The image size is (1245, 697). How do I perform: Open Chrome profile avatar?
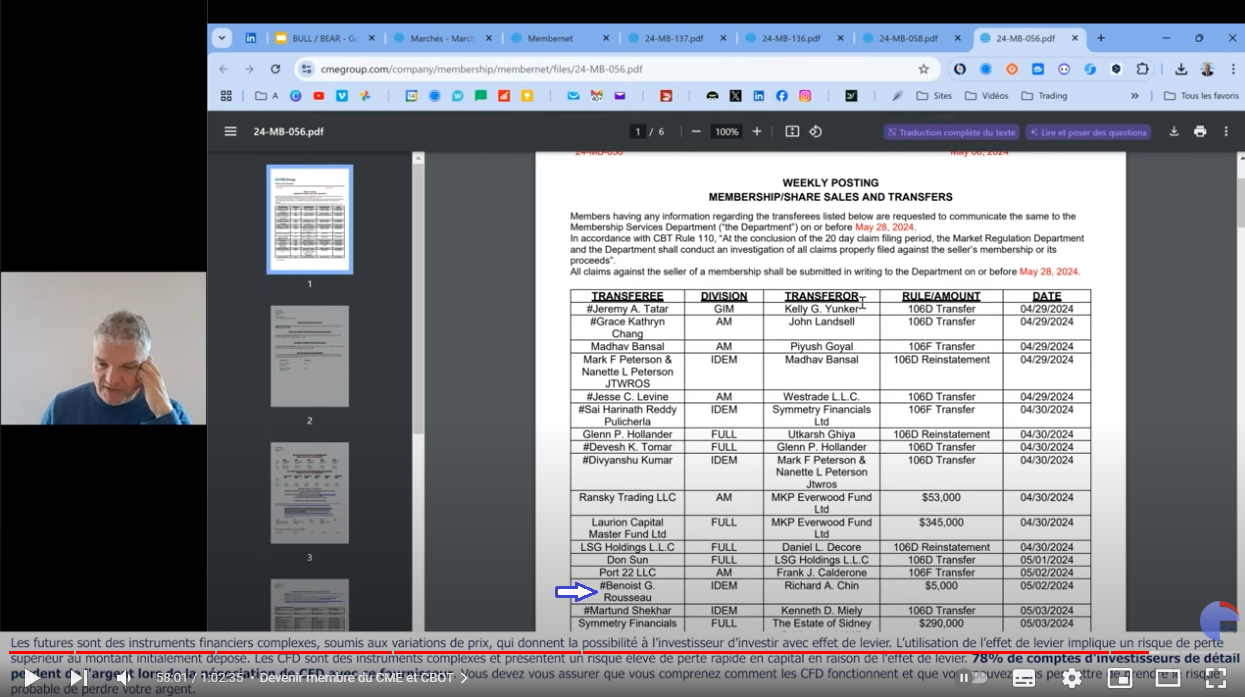1207,69
